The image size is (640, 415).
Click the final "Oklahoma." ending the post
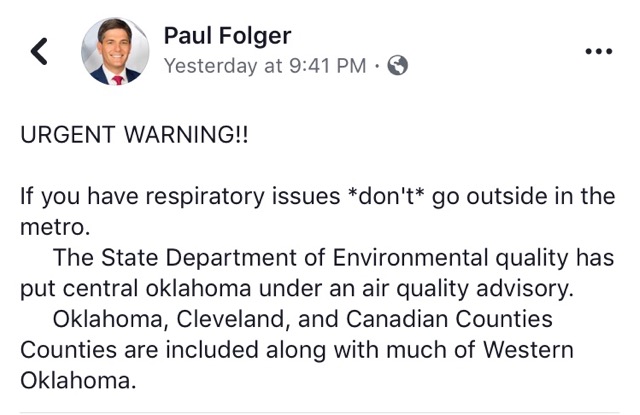tap(78, 381)
